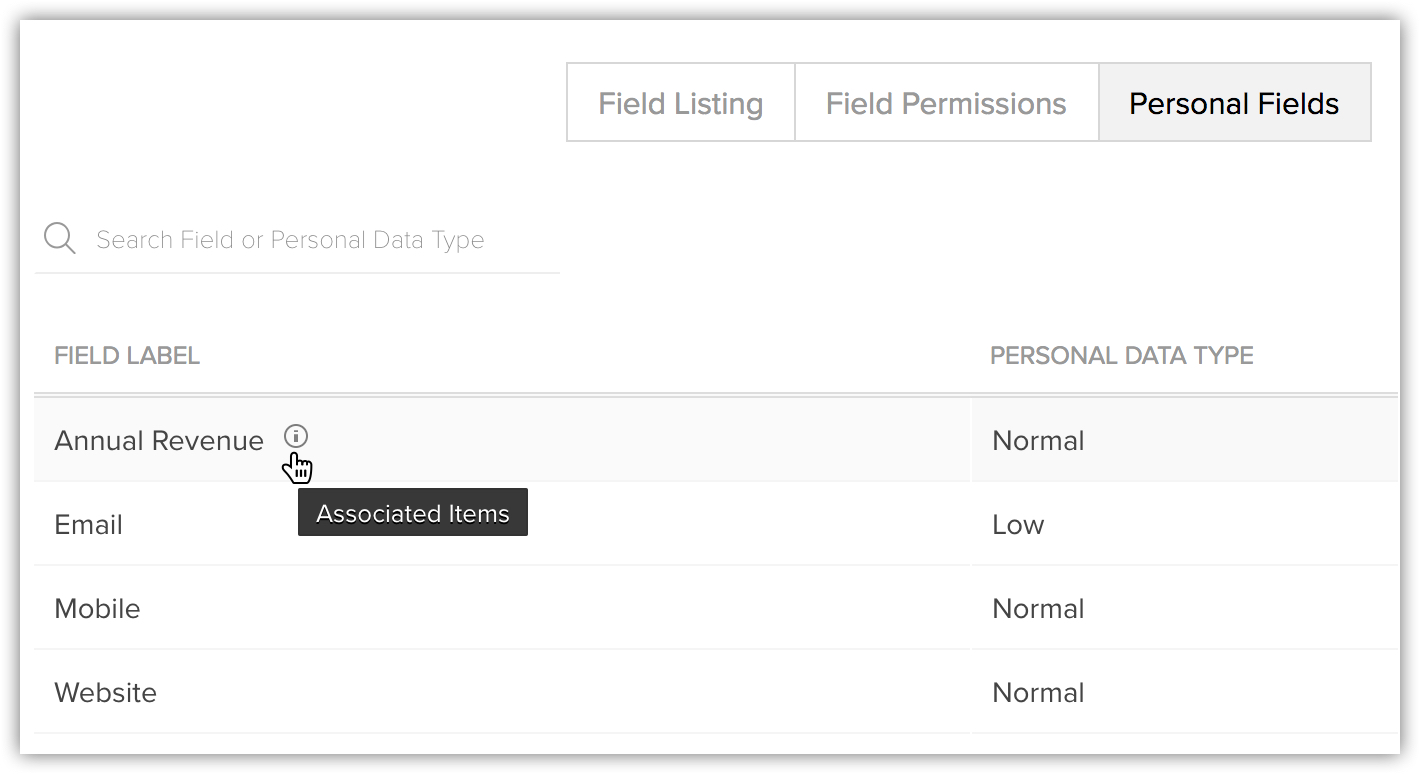Open the Field Permissions tab
This screenshot has height=774, width=1420.
pyautogui.click(x=946, y=103)
